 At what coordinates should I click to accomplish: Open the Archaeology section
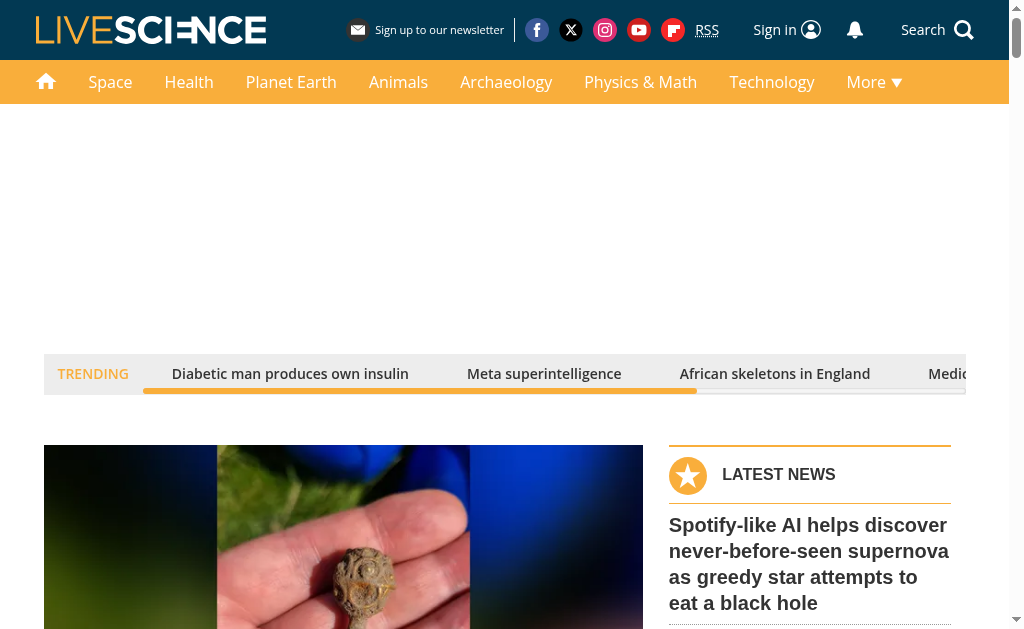coord(506,82)
